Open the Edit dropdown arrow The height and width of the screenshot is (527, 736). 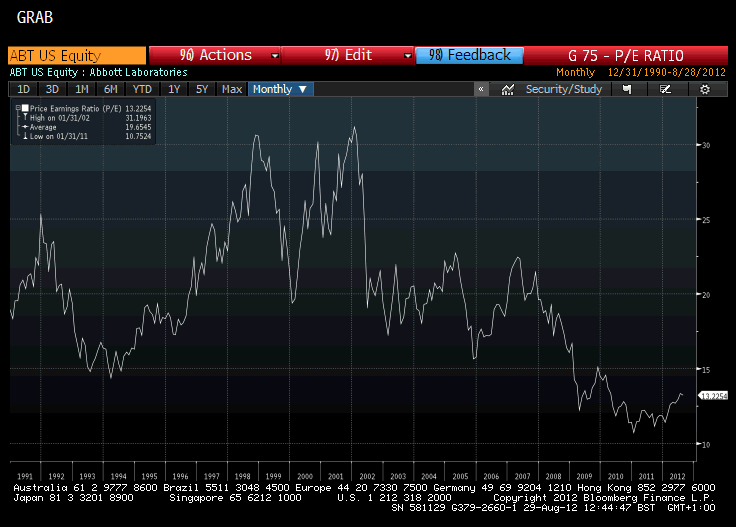407,55
